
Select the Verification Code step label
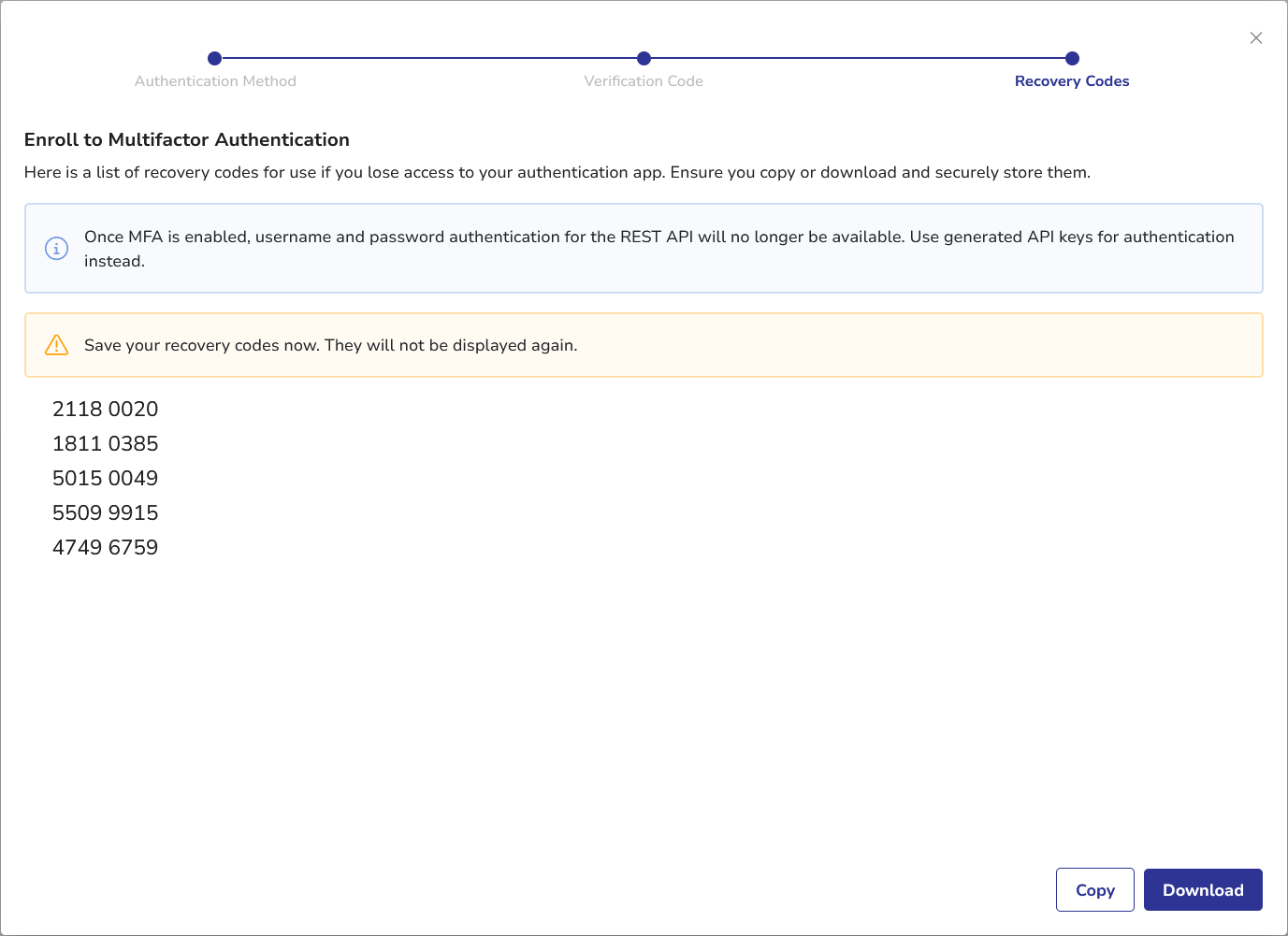click(644, 81)
